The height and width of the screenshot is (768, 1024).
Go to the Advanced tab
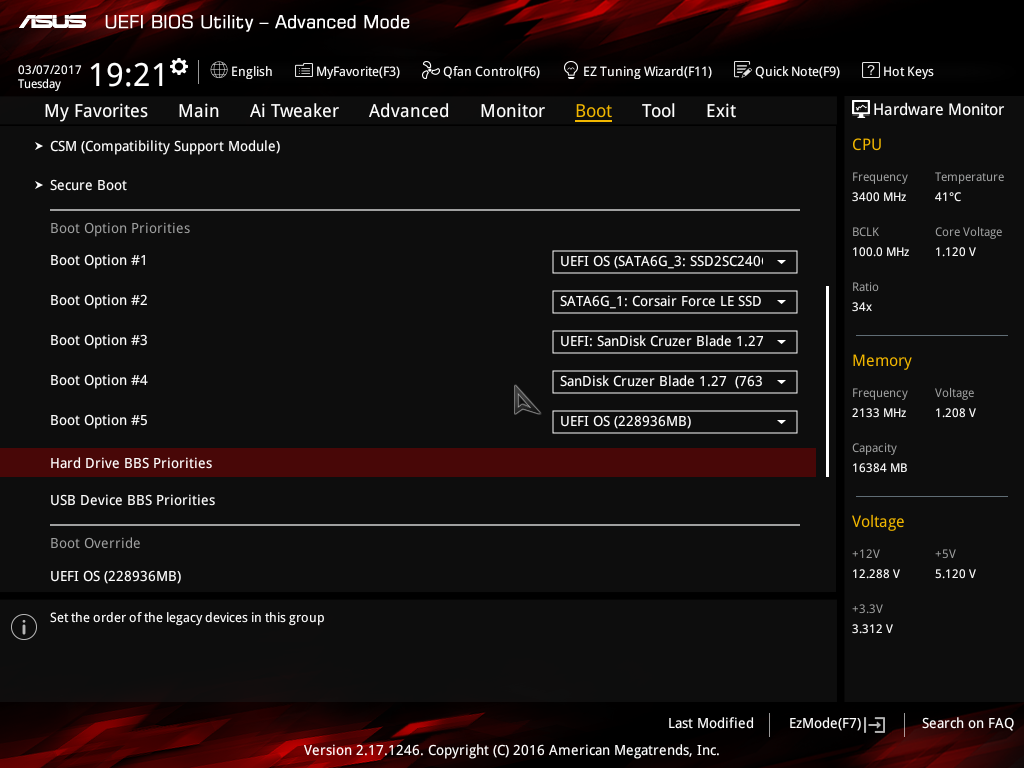click(x=409, y=111)
